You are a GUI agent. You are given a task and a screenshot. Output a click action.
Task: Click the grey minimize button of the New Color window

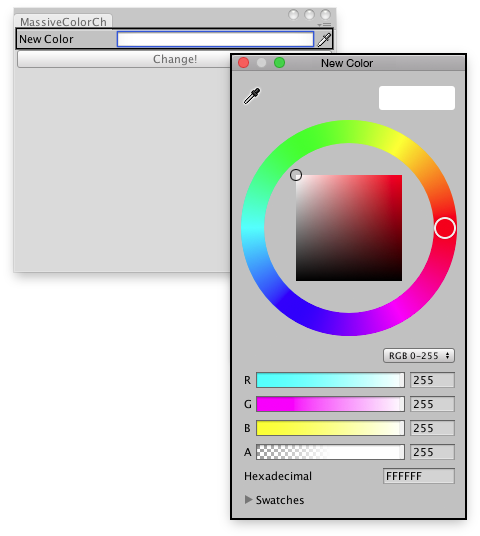262,63
